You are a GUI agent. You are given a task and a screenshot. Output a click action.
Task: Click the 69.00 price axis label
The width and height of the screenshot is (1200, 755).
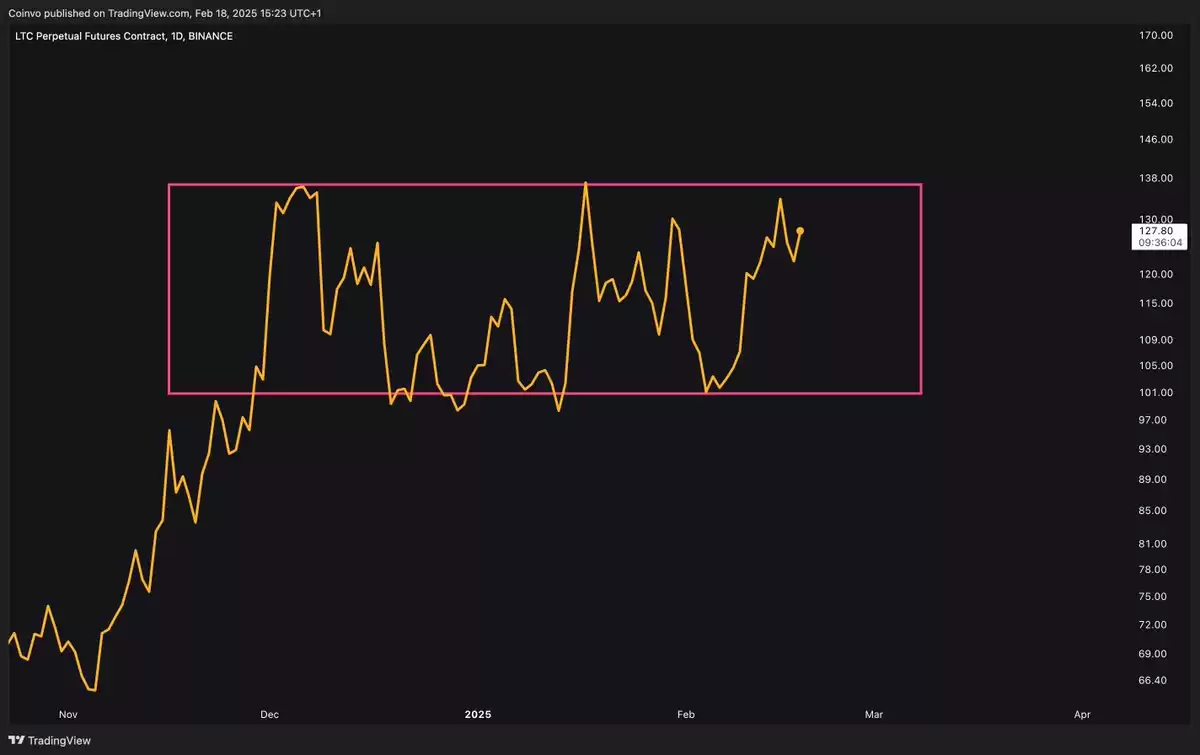point(1155,653)
